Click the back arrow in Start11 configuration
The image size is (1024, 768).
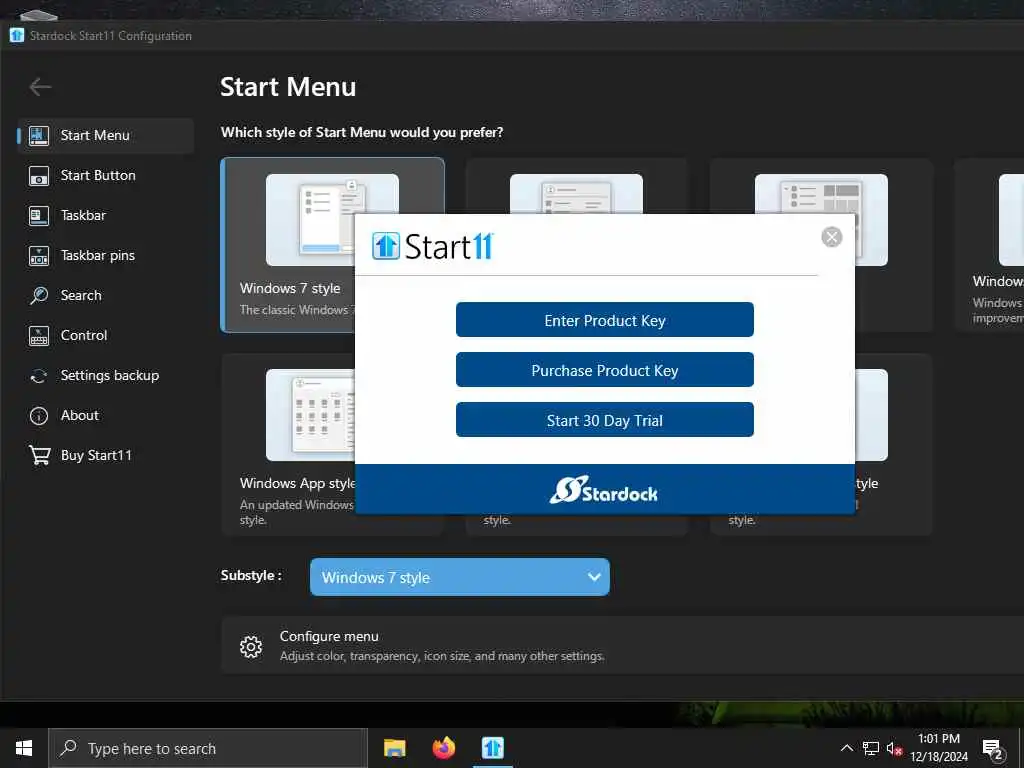tap(40, 86)
